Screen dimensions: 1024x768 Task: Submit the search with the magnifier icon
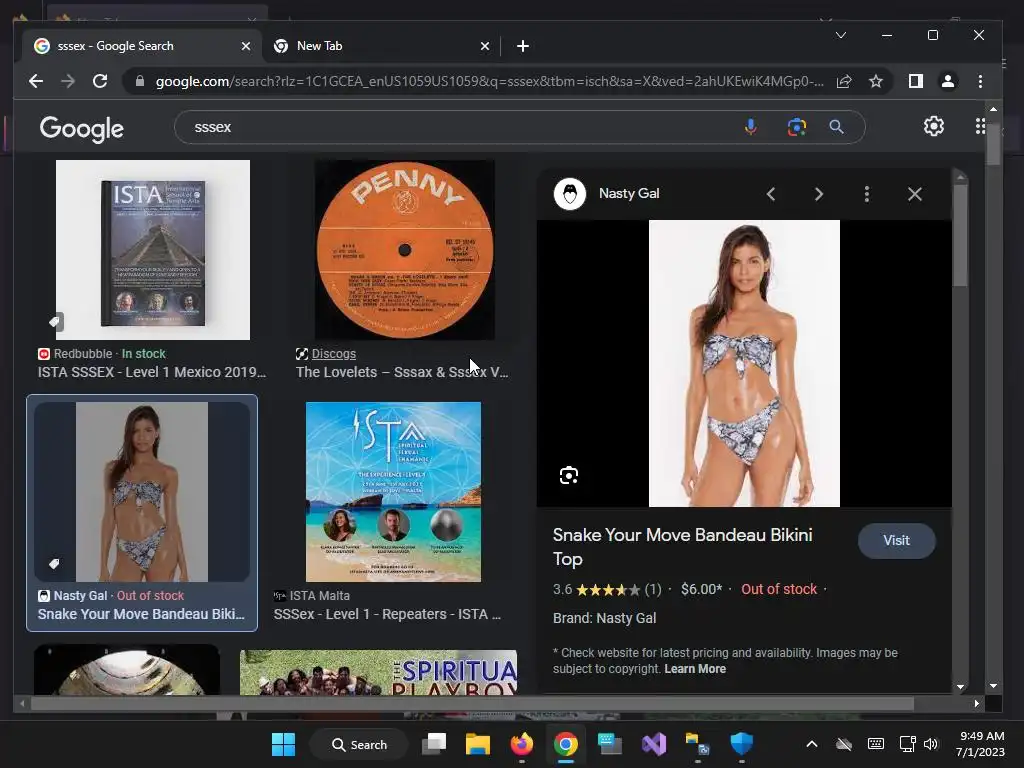tap(837, 127)
